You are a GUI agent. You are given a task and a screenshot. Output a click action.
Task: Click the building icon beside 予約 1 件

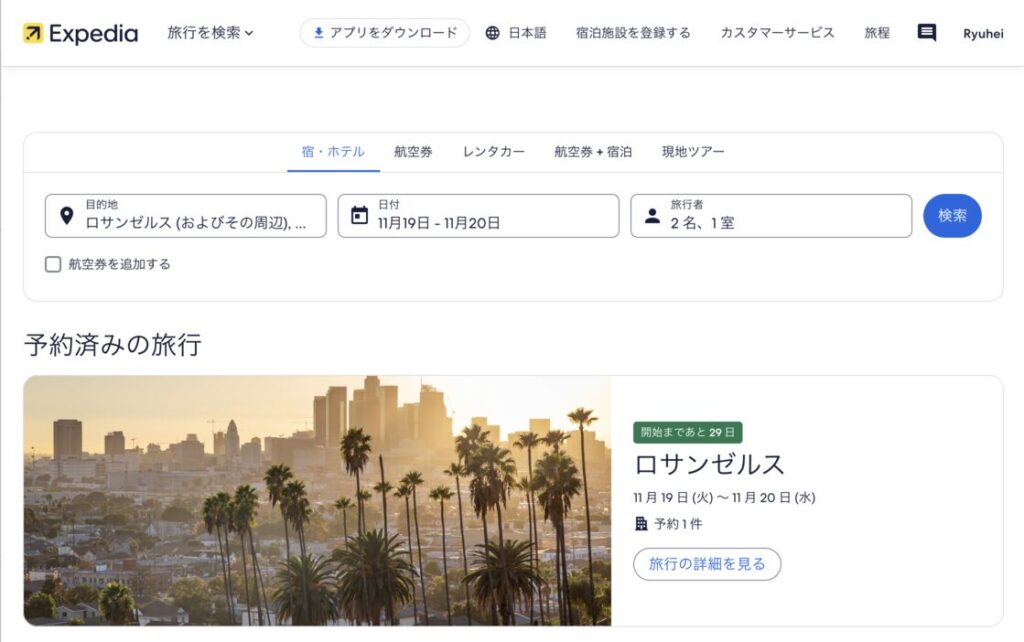(641, 524)
